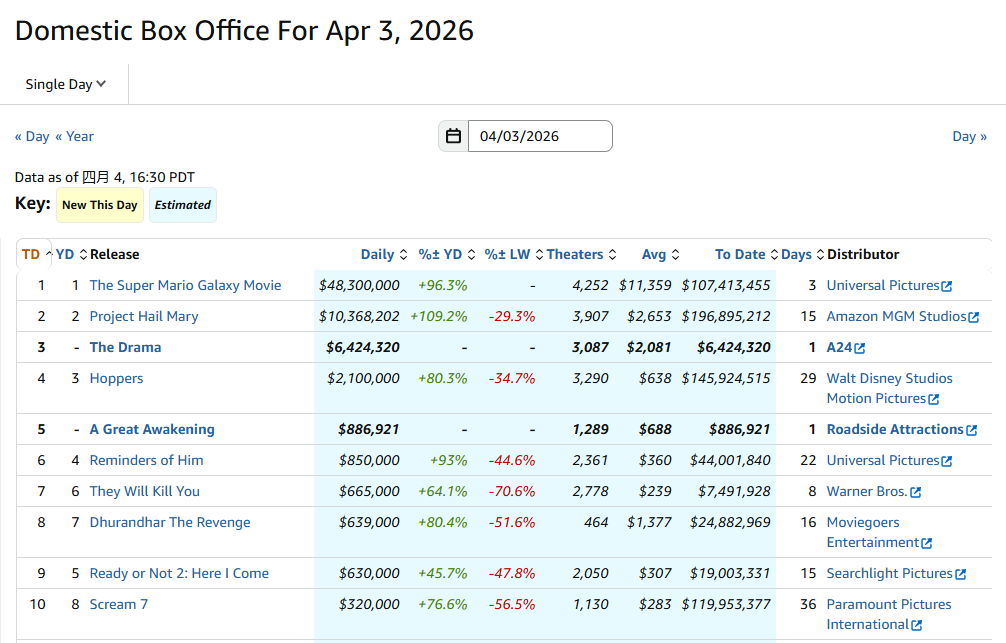Open the Single Day dropdown

point(66,84)
